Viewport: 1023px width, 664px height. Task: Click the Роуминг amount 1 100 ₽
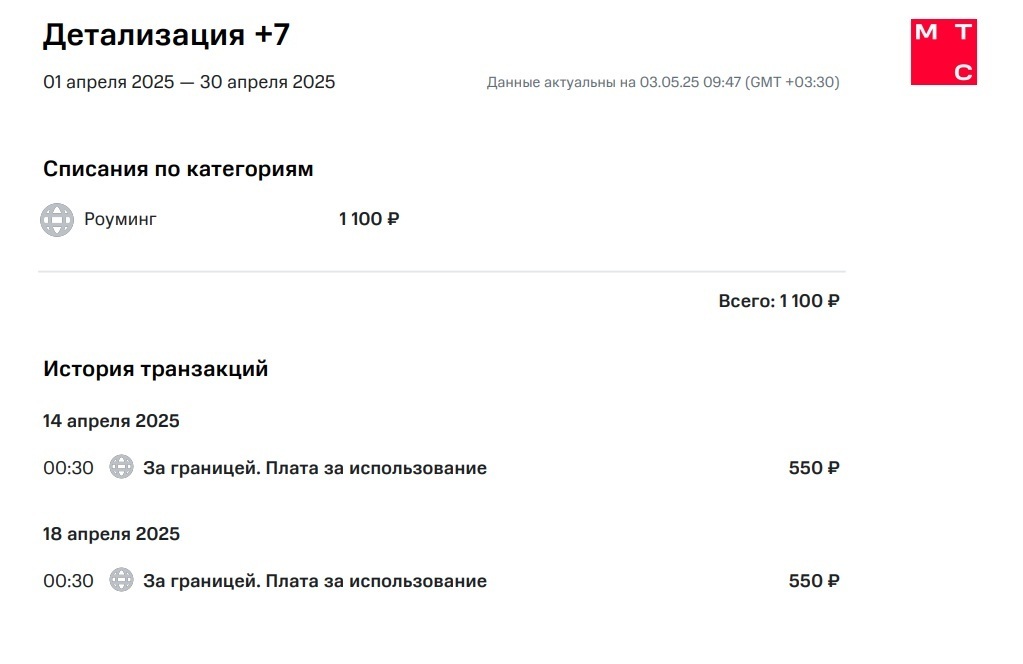click(x=369, y=220)
